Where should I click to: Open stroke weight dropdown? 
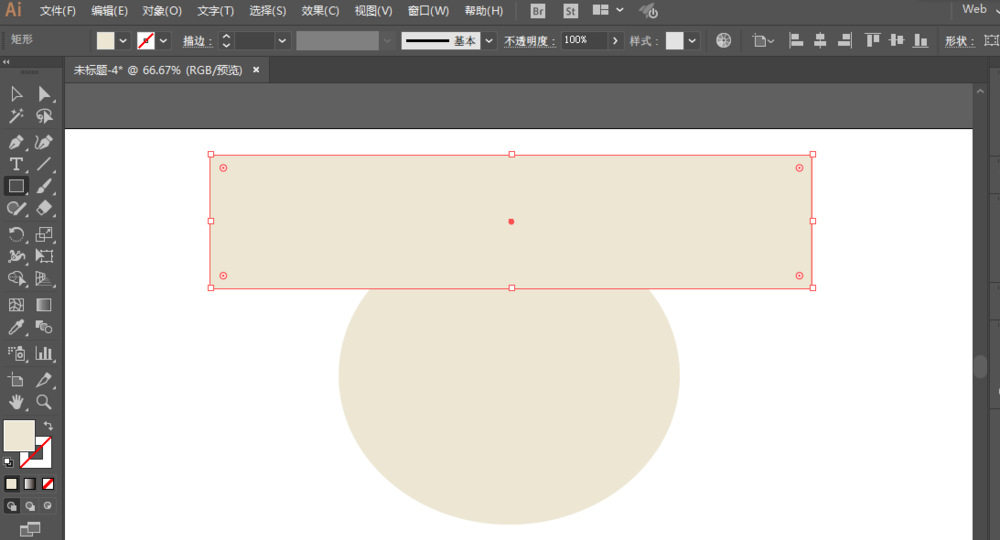point(282,41)
